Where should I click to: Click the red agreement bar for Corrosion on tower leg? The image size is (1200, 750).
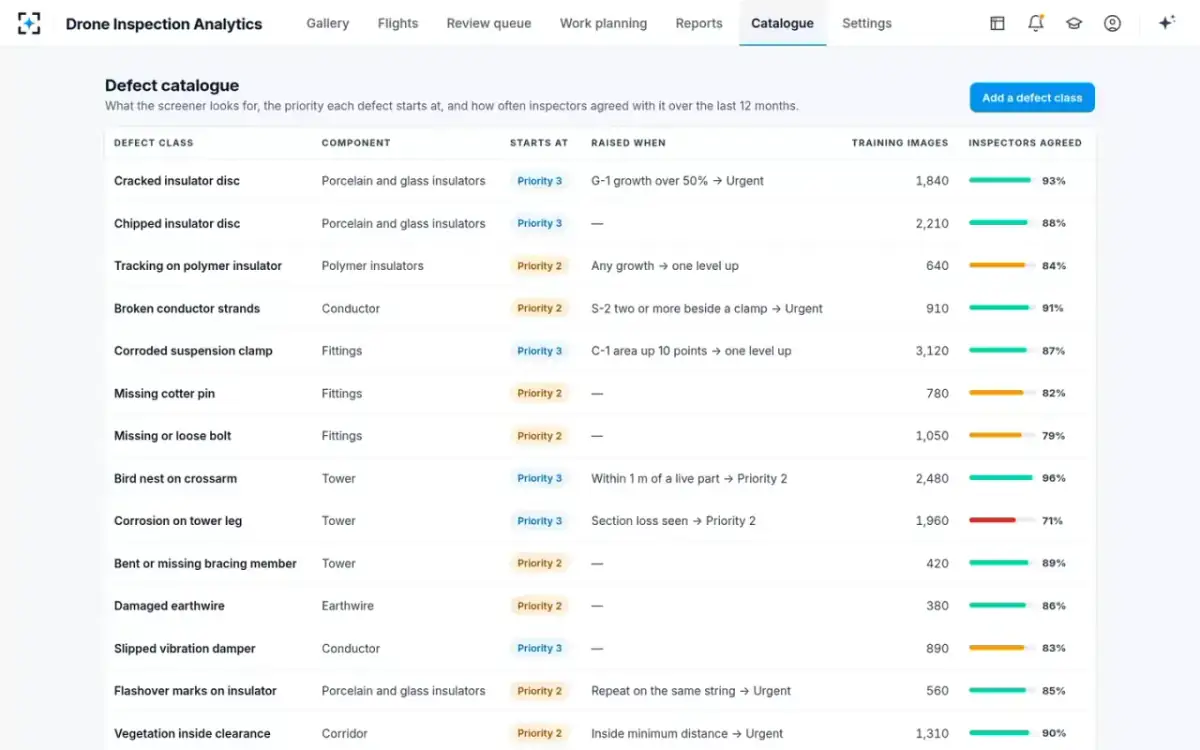tap(1001, 521)
